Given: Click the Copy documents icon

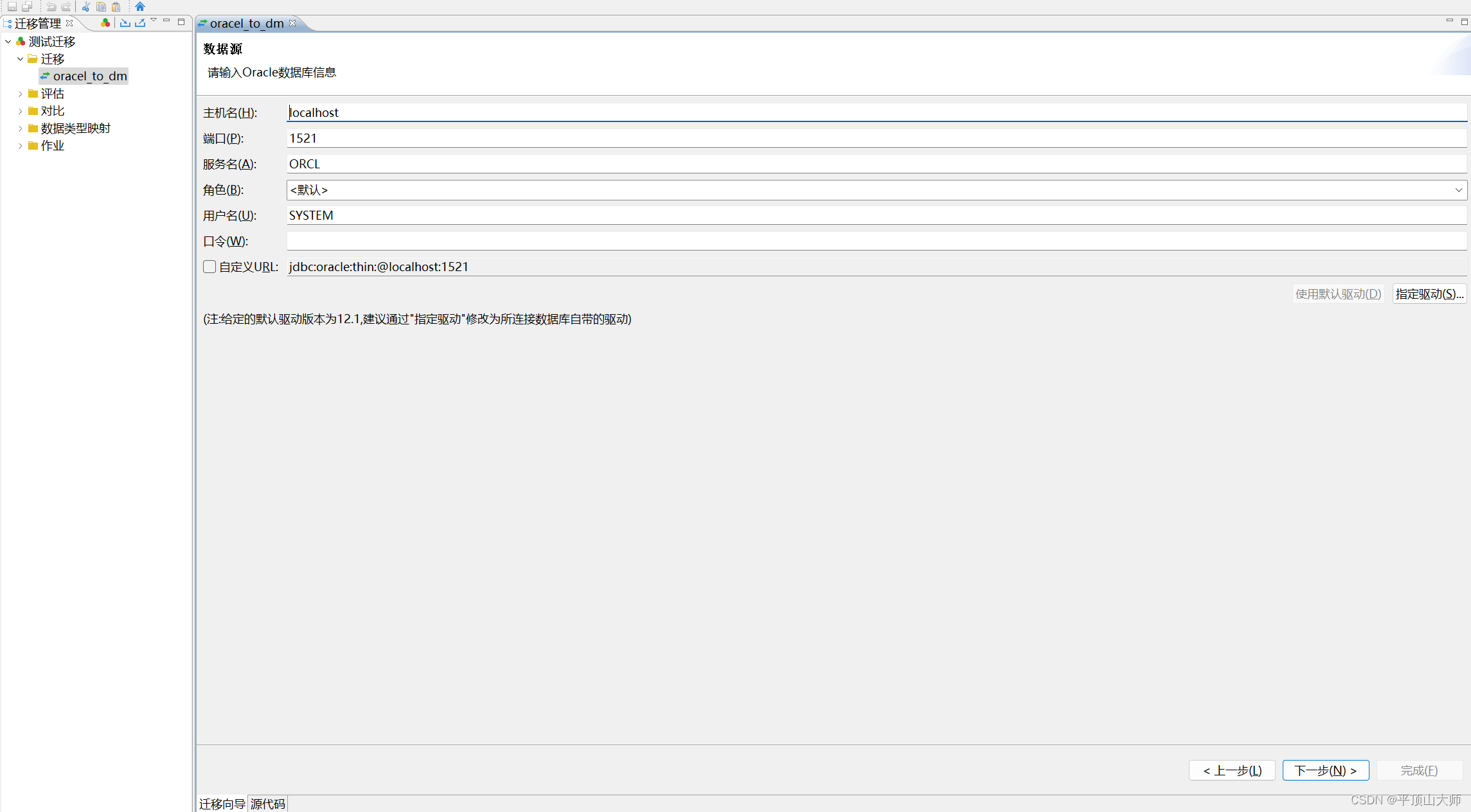Looking at the screenshot, I should 101,6.
